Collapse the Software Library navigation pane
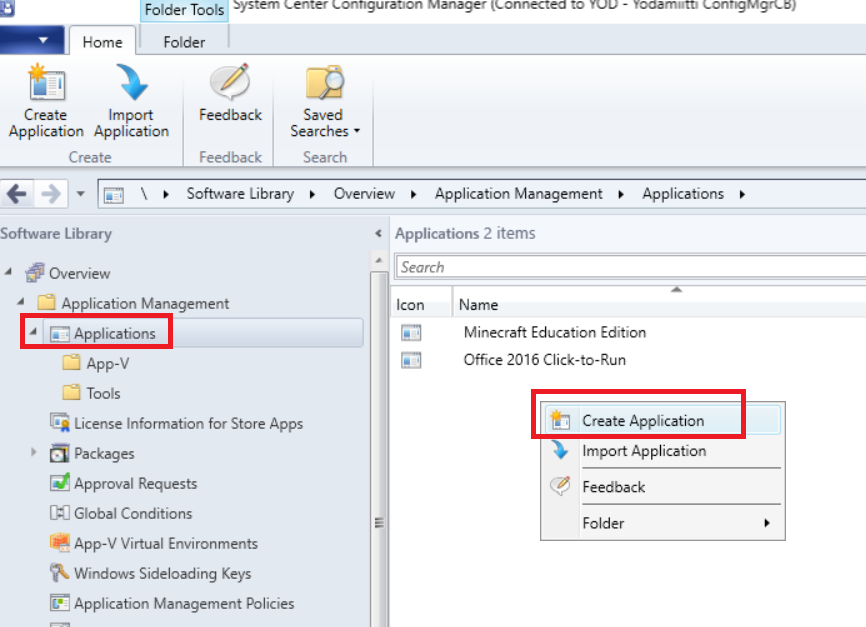The width and height of the screenshot is (866, 627). pos(378,233)
